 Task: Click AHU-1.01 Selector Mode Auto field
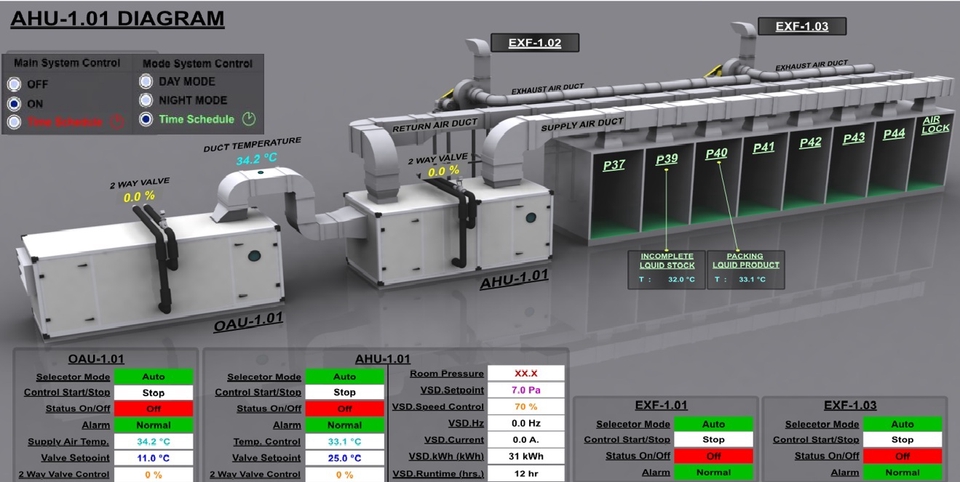point(345,377)
